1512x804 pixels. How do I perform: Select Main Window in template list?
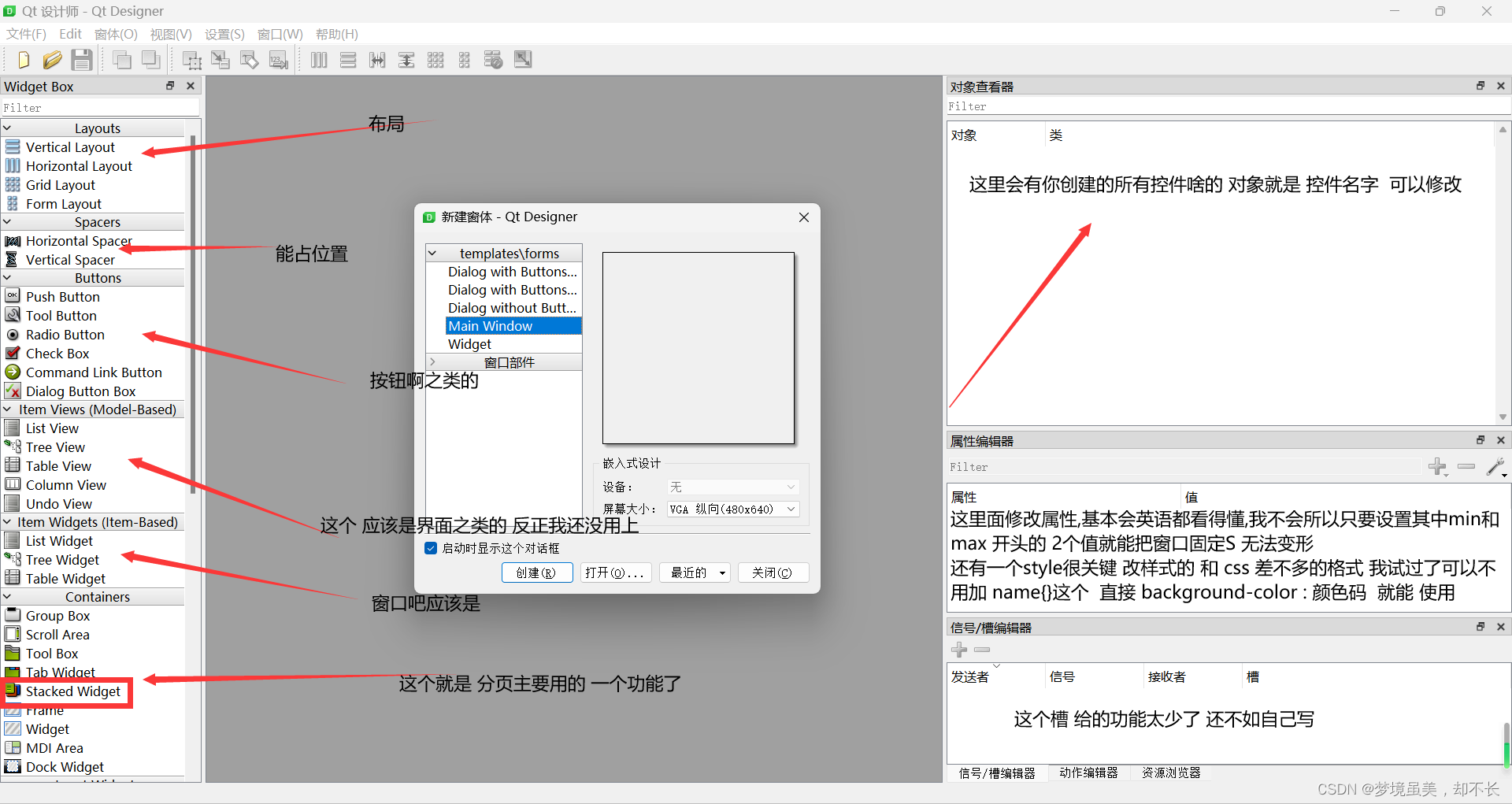(490, 325)
